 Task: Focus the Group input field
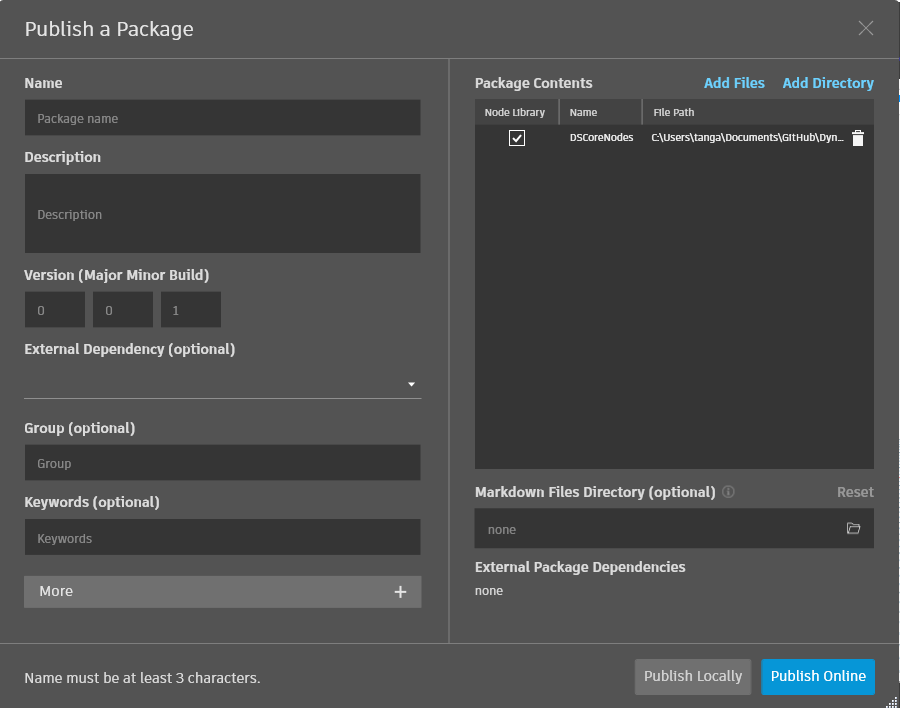tap(223, 463)
